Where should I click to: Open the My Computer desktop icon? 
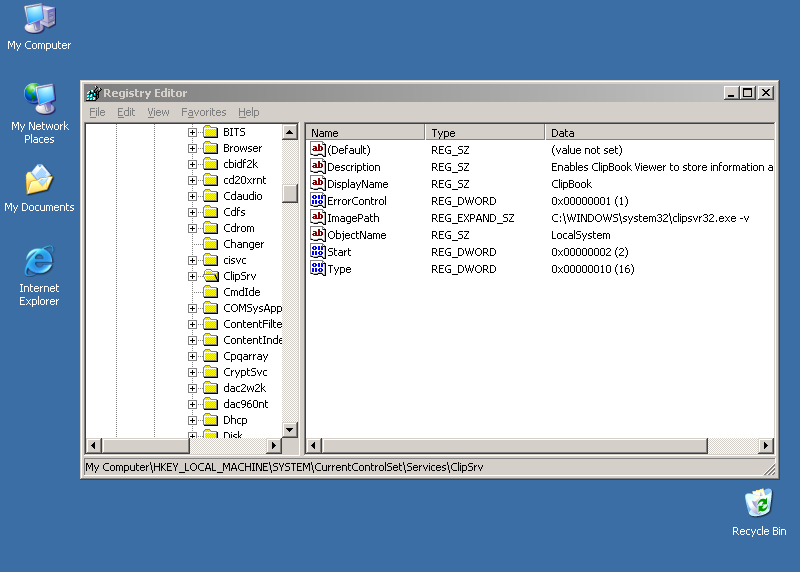pyautogui.click(x=39, y=27)
